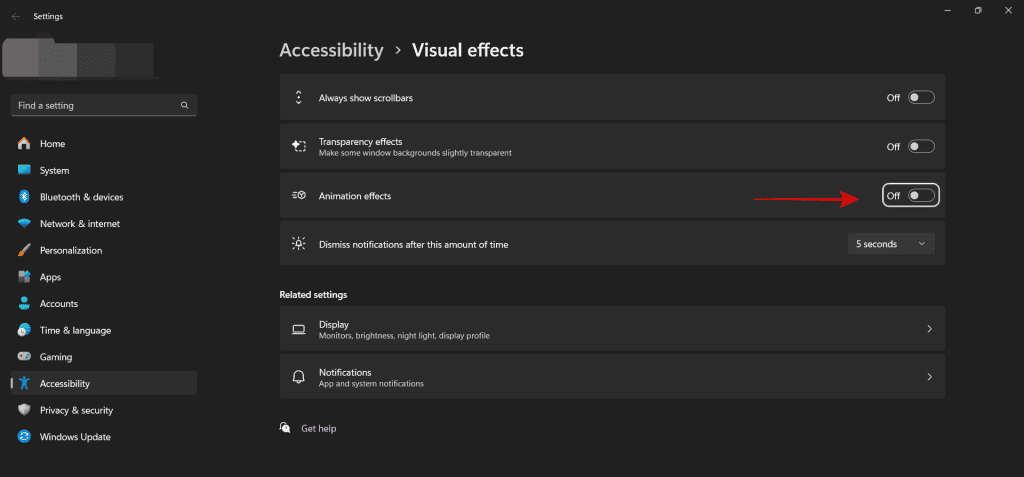The height and width of the screenshot is (477, 1024).
Task: Click the Get help chat icon
Action: pyautogui.click(x=285, y=428)
